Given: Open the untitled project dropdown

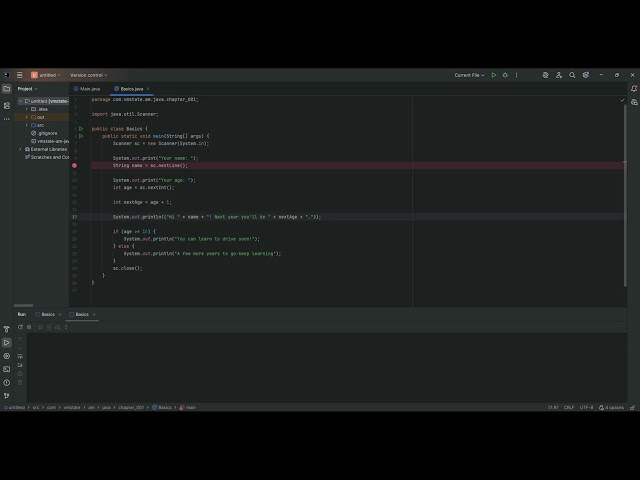Looking at the screenshot, I should point(46,75).
